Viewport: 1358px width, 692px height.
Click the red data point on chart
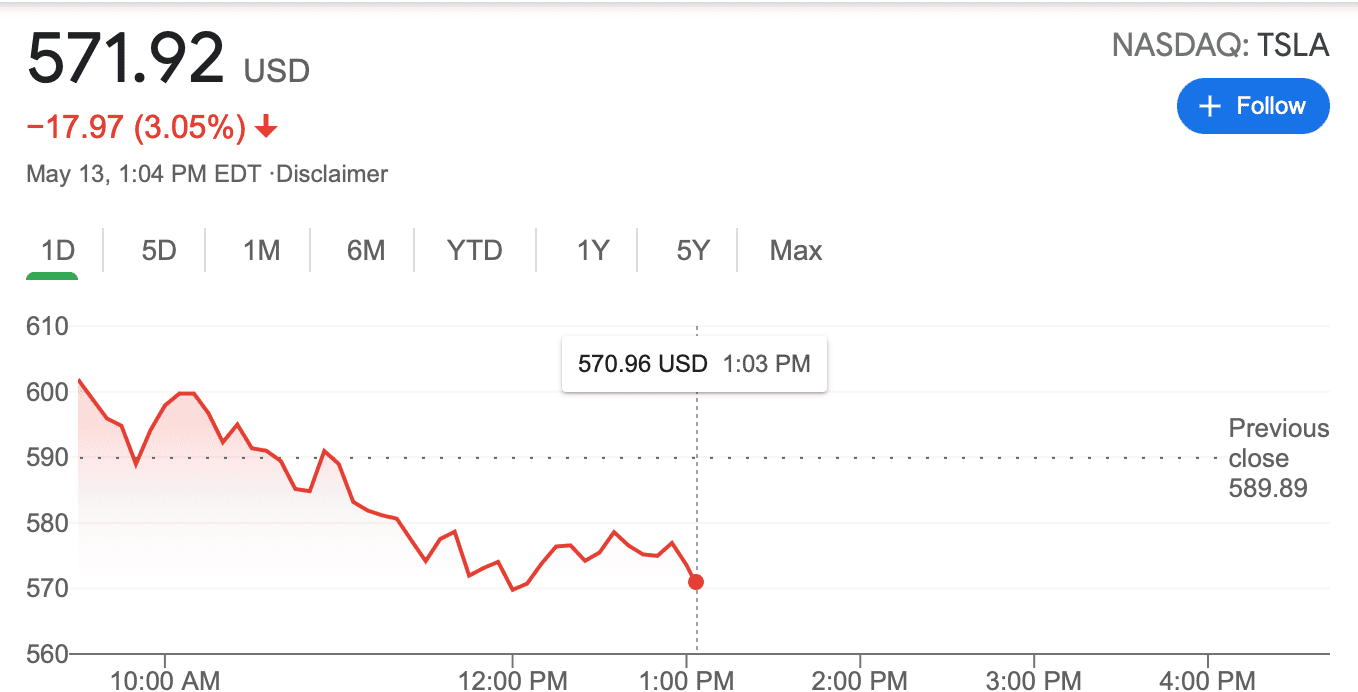[695, 581]
